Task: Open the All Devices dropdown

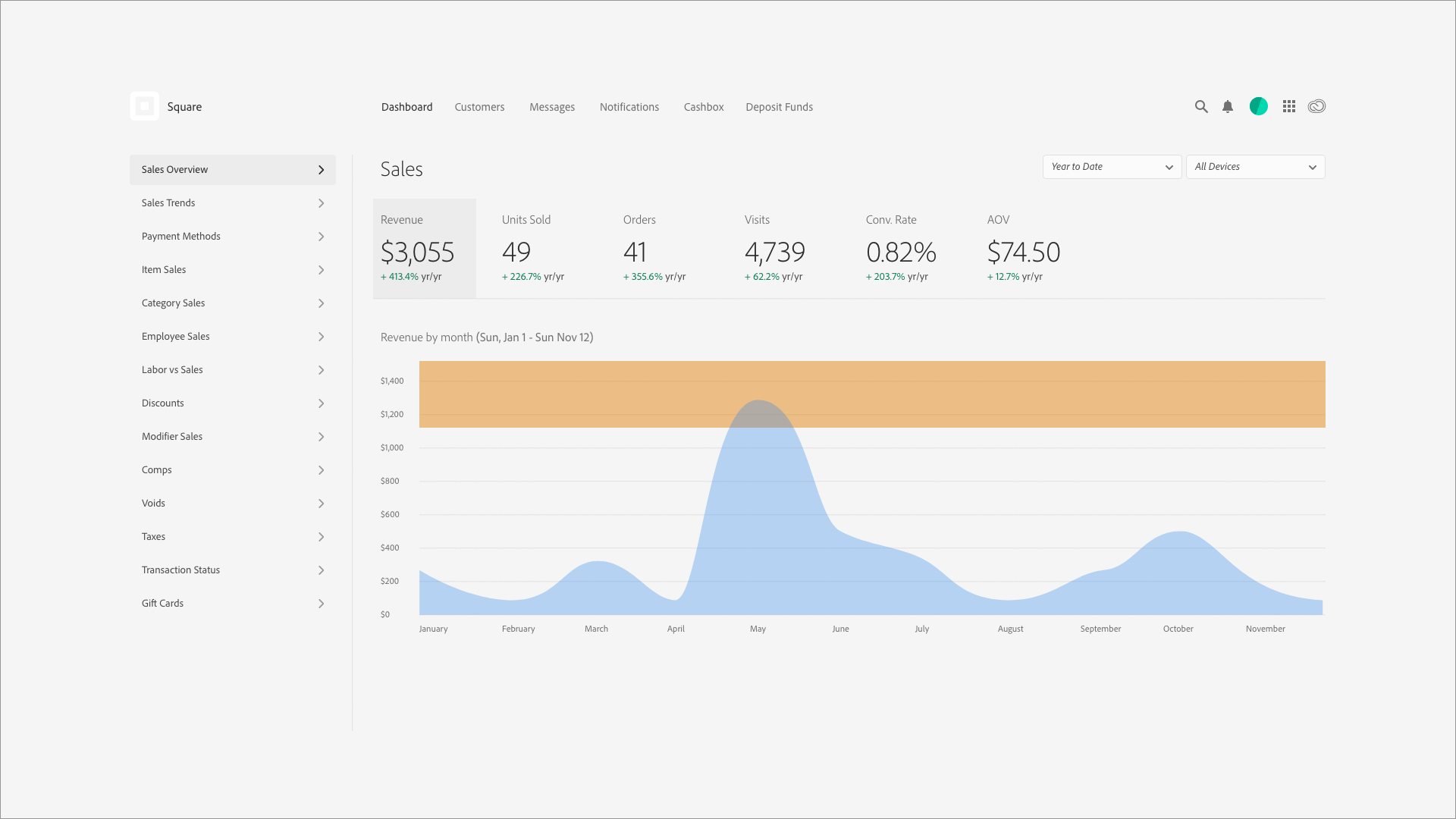Action: pos(1255,167)
